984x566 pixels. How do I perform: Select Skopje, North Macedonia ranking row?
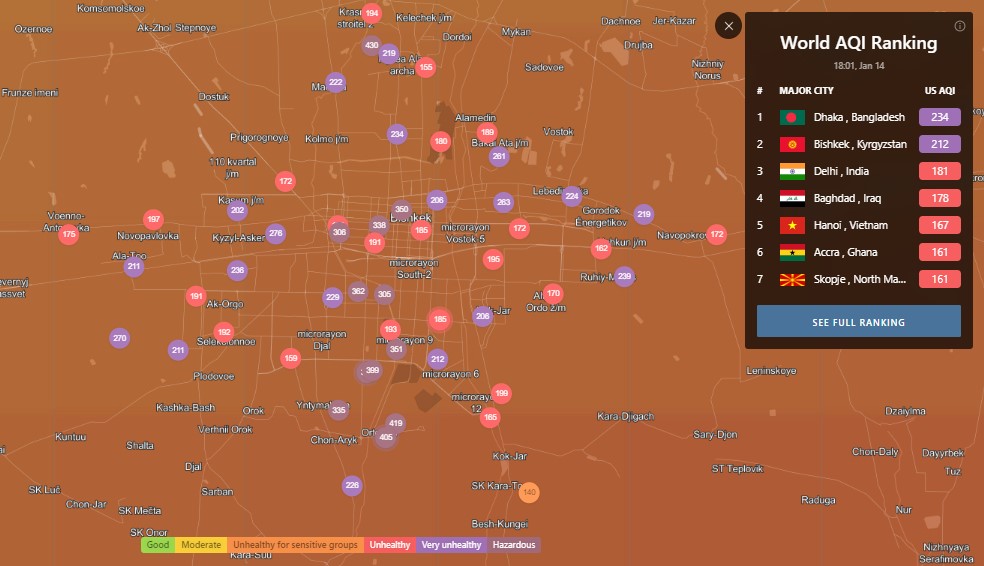[859, 279]
